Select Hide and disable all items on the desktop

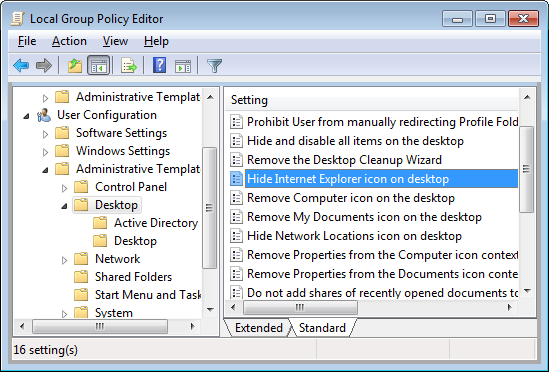(x=355, y=141)
